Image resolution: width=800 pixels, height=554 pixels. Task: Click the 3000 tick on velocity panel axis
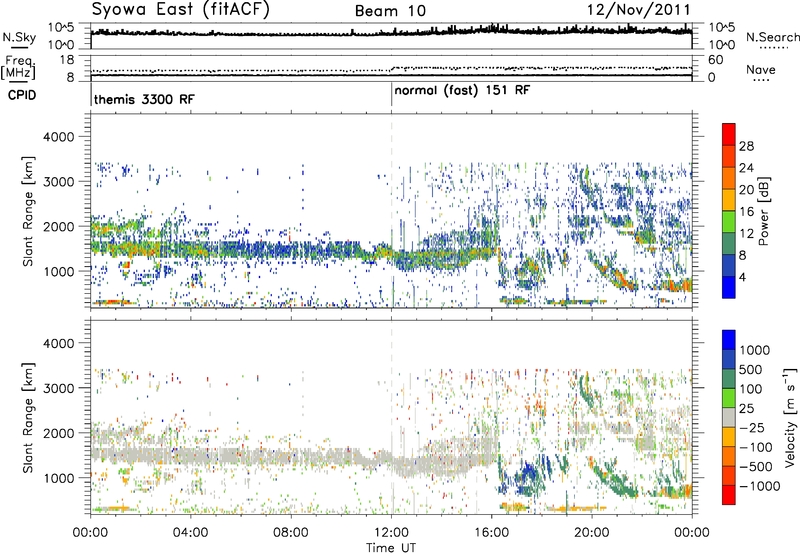pyautogui.click(x=58, y=388)
